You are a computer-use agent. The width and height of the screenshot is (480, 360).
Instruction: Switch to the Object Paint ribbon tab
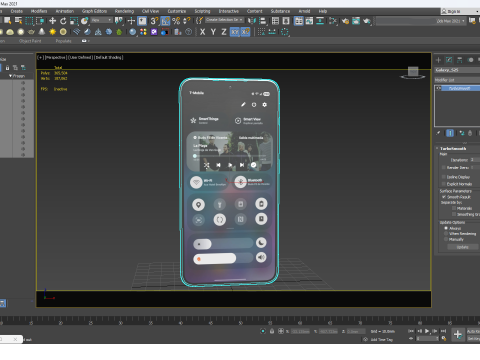30,41
